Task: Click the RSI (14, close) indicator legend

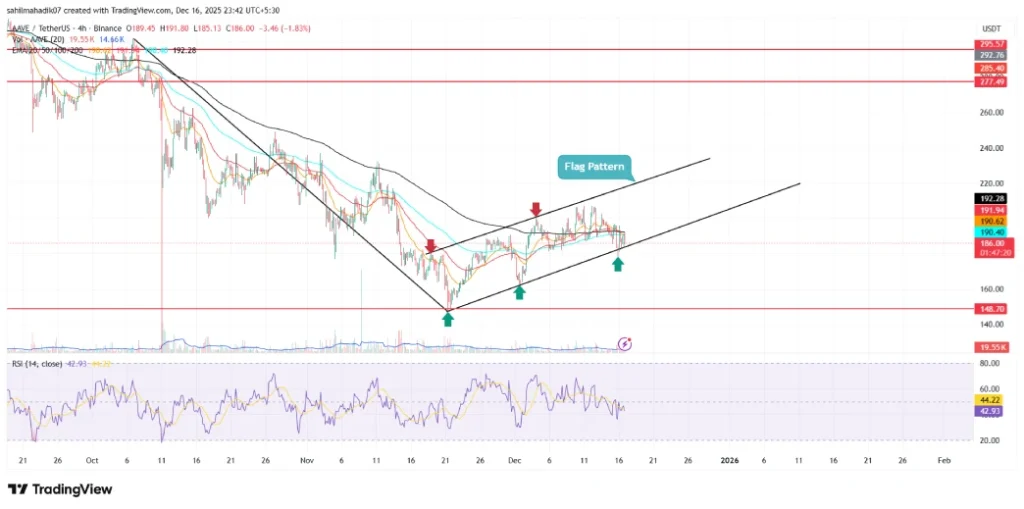Action: [x=35, y=363]
